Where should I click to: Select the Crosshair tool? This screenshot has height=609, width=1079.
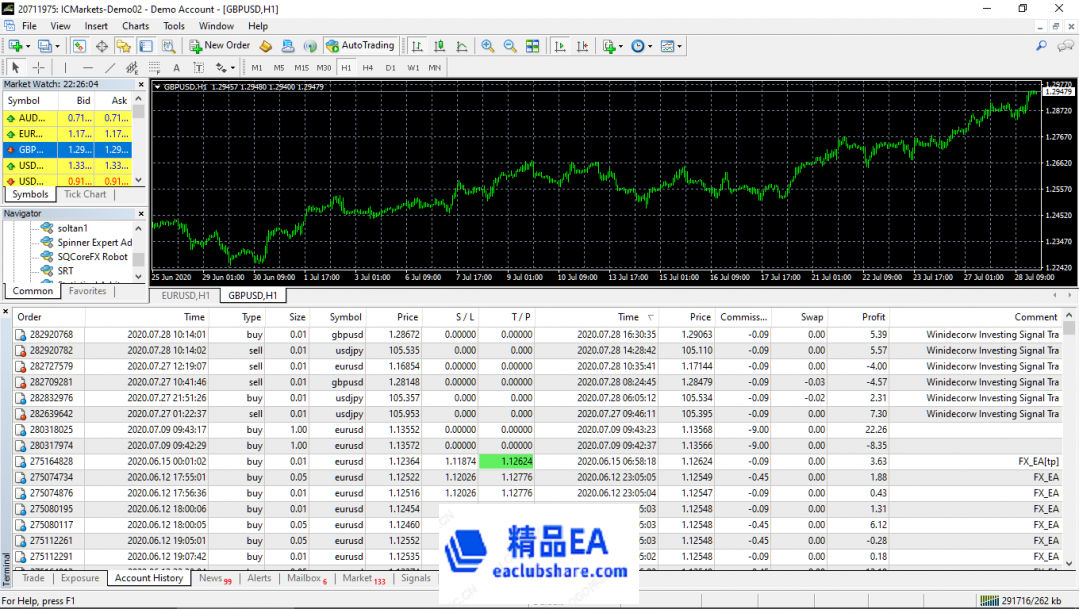[39, 67]
